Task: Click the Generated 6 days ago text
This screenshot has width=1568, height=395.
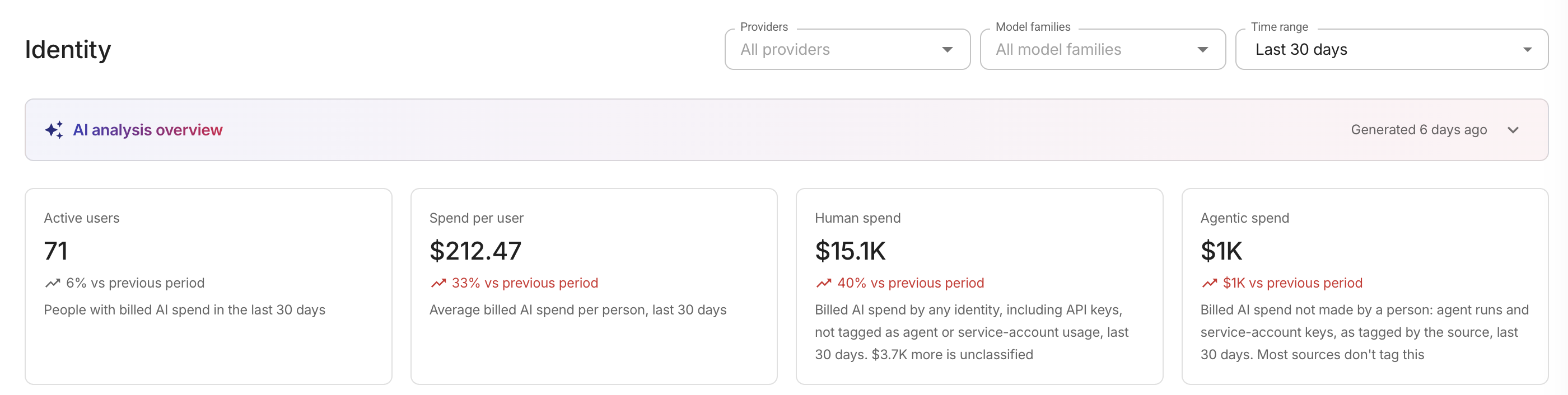Action: pos(1418,130)
